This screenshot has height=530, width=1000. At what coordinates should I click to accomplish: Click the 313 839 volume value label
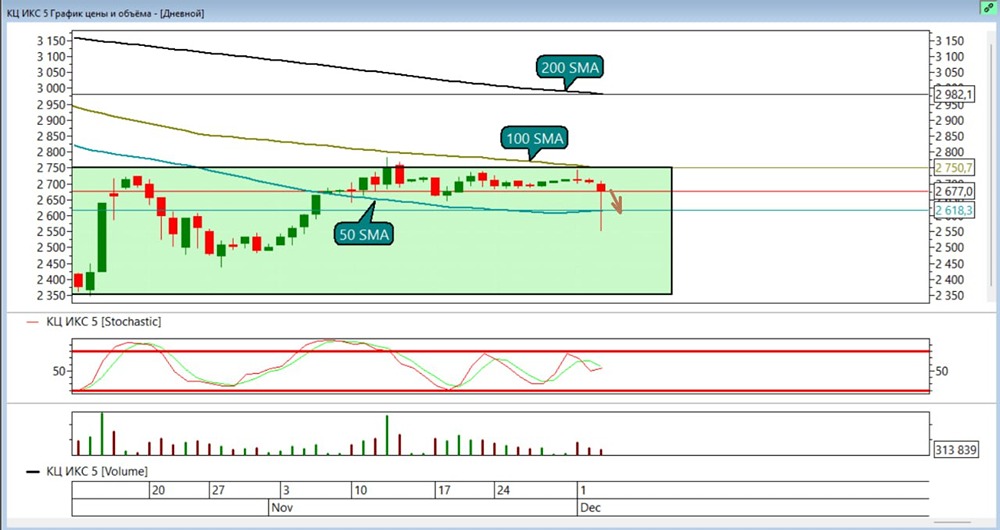point(955,450)
